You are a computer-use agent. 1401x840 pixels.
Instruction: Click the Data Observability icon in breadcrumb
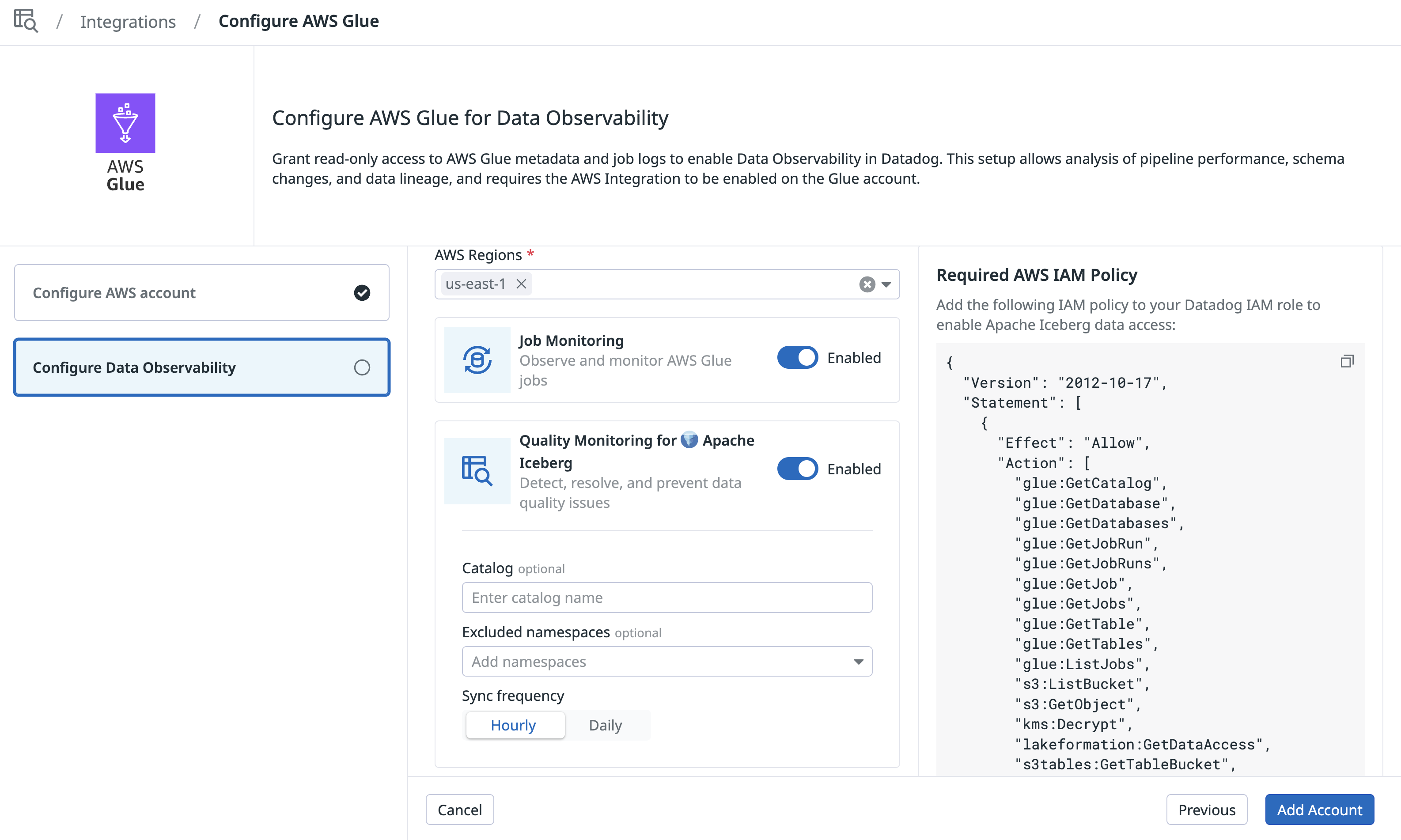tap(26, 21)
